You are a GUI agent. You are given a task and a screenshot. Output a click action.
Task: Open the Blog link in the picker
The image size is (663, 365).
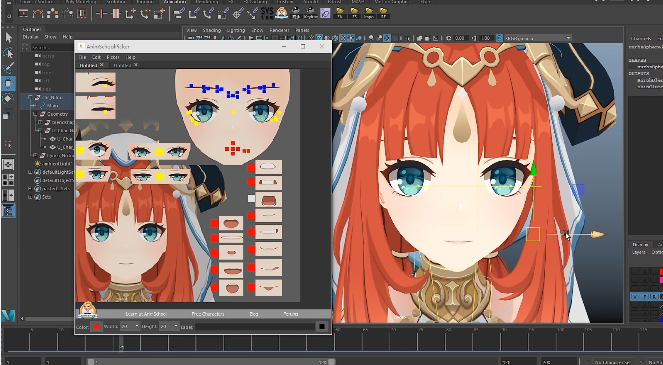pos(254,314)
